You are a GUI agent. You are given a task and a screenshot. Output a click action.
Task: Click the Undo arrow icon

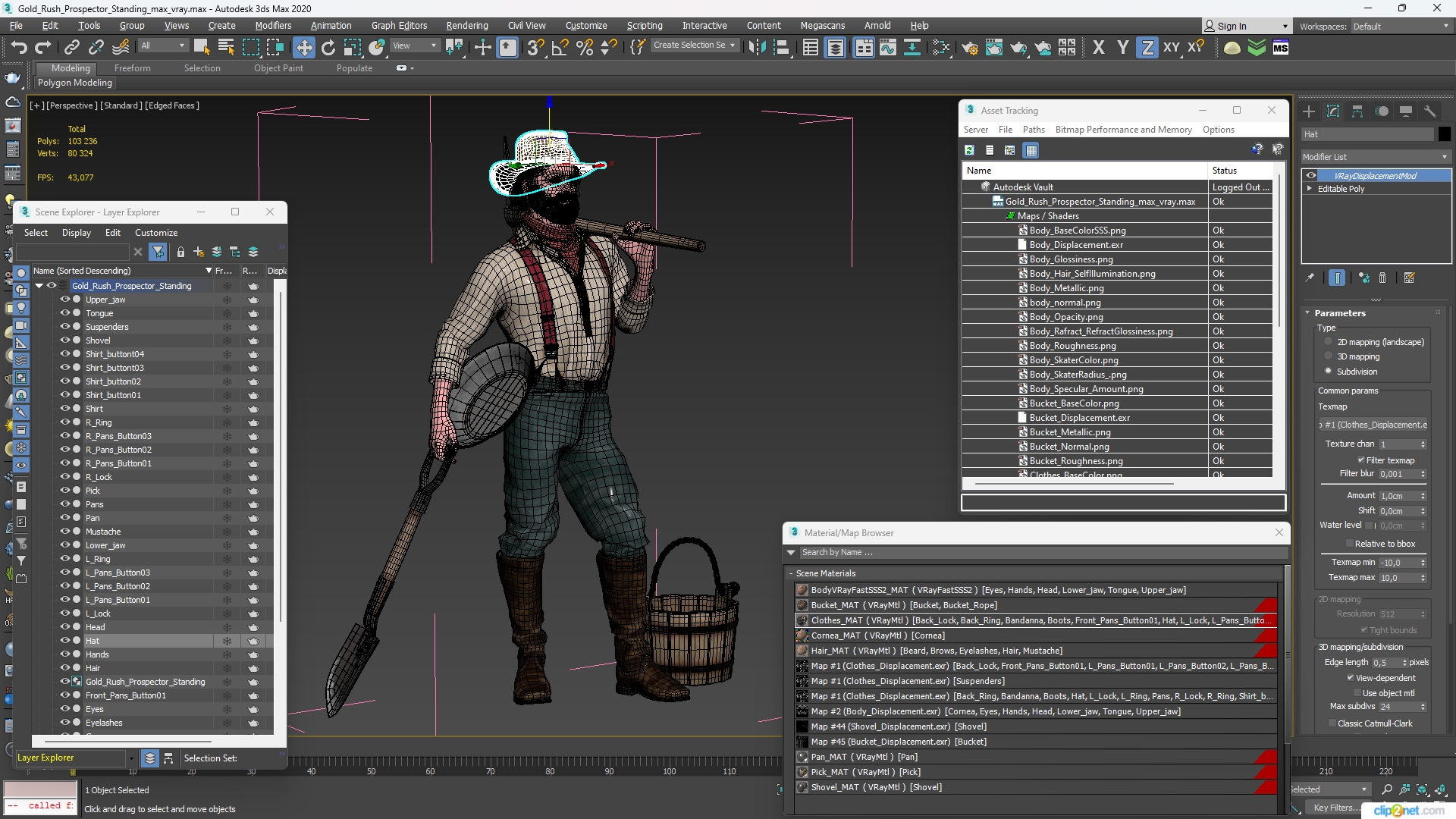pos(18,48)
